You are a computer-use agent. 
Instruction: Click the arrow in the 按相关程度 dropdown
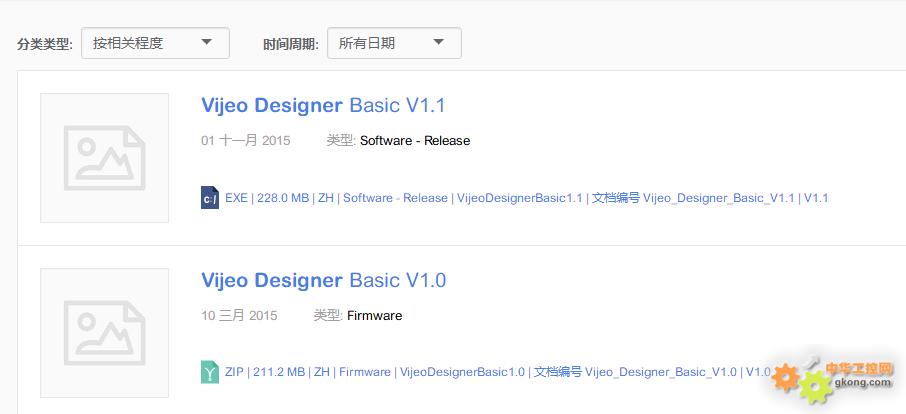207,42
